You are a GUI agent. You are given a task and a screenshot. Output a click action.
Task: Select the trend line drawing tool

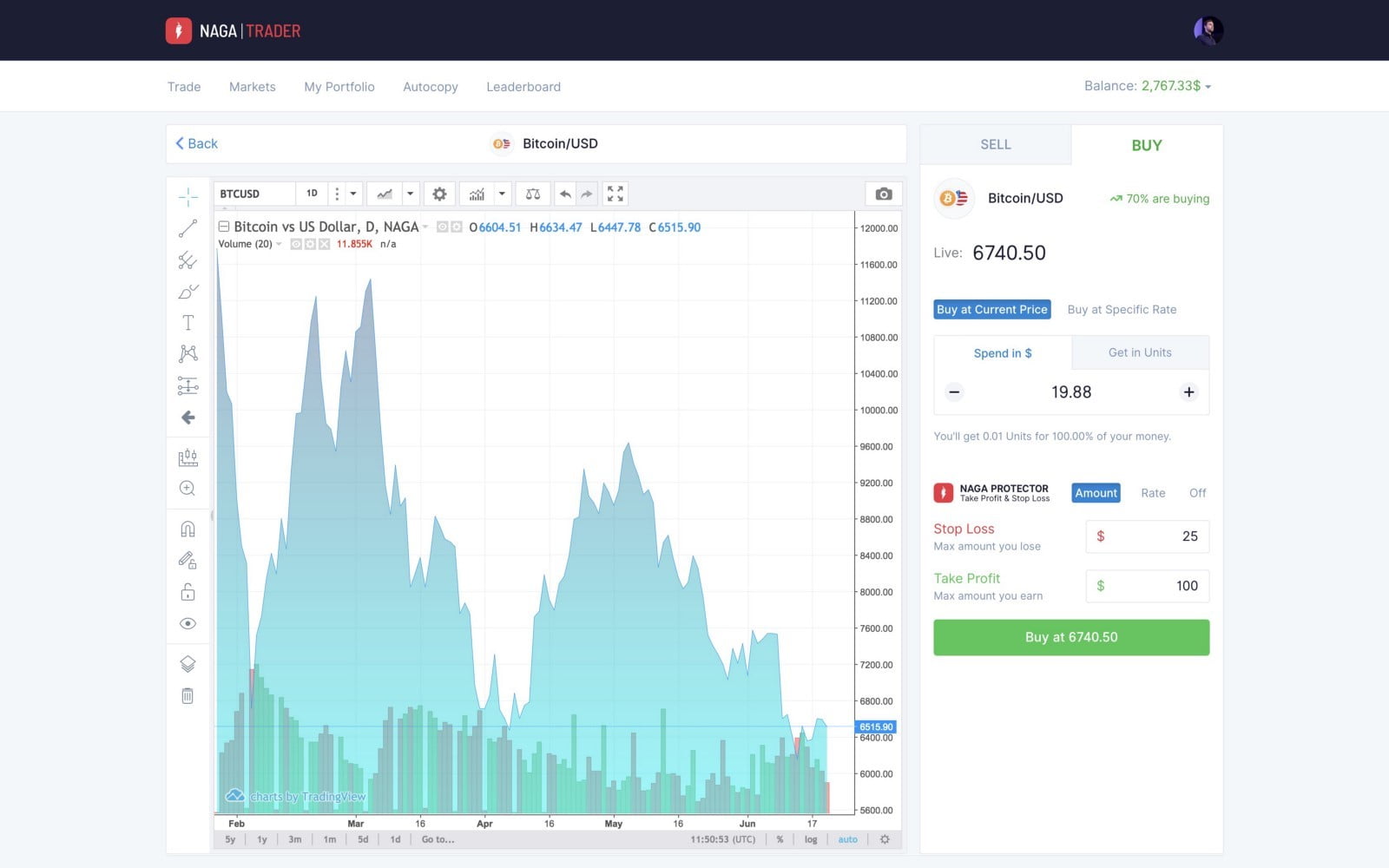(188, 228)
